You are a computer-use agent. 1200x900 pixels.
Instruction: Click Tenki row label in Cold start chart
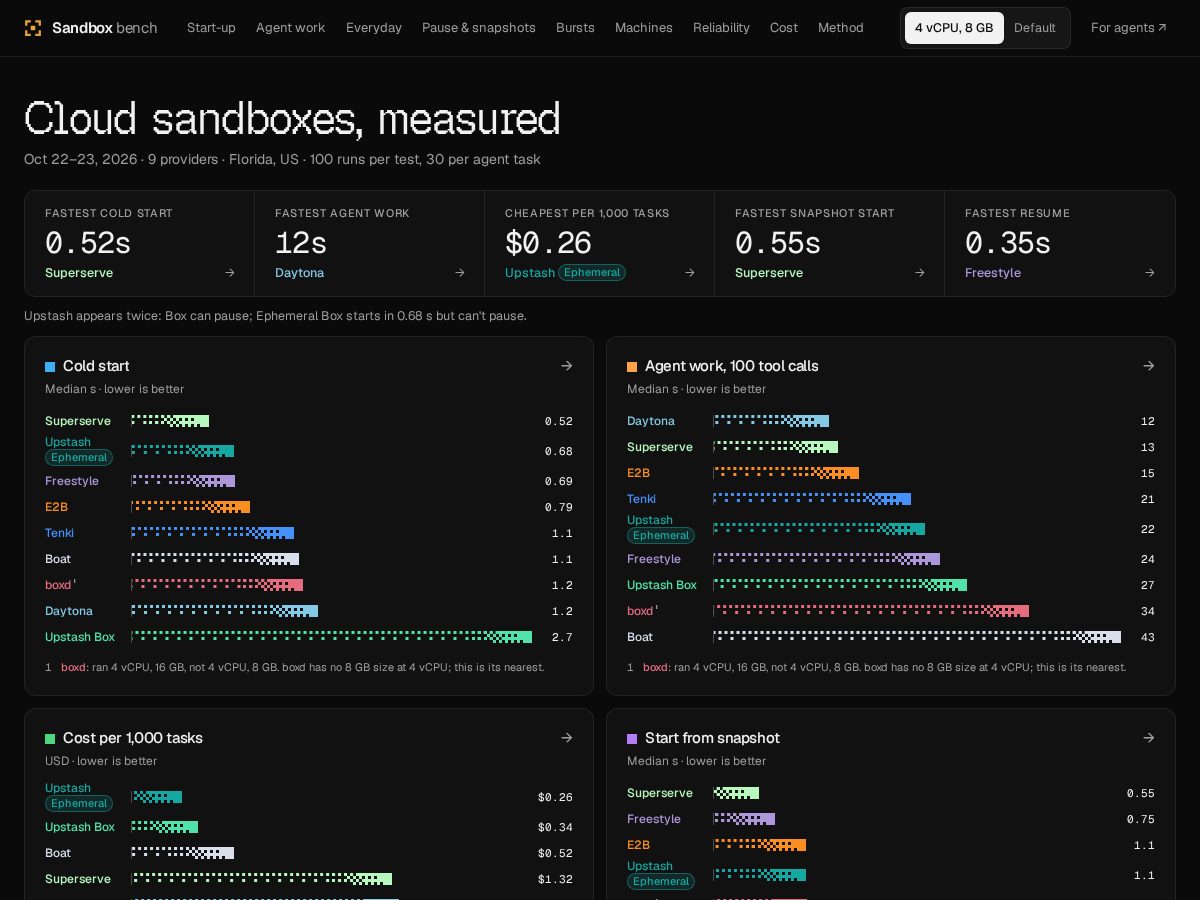pyautogui.click(x=59, y=533)
